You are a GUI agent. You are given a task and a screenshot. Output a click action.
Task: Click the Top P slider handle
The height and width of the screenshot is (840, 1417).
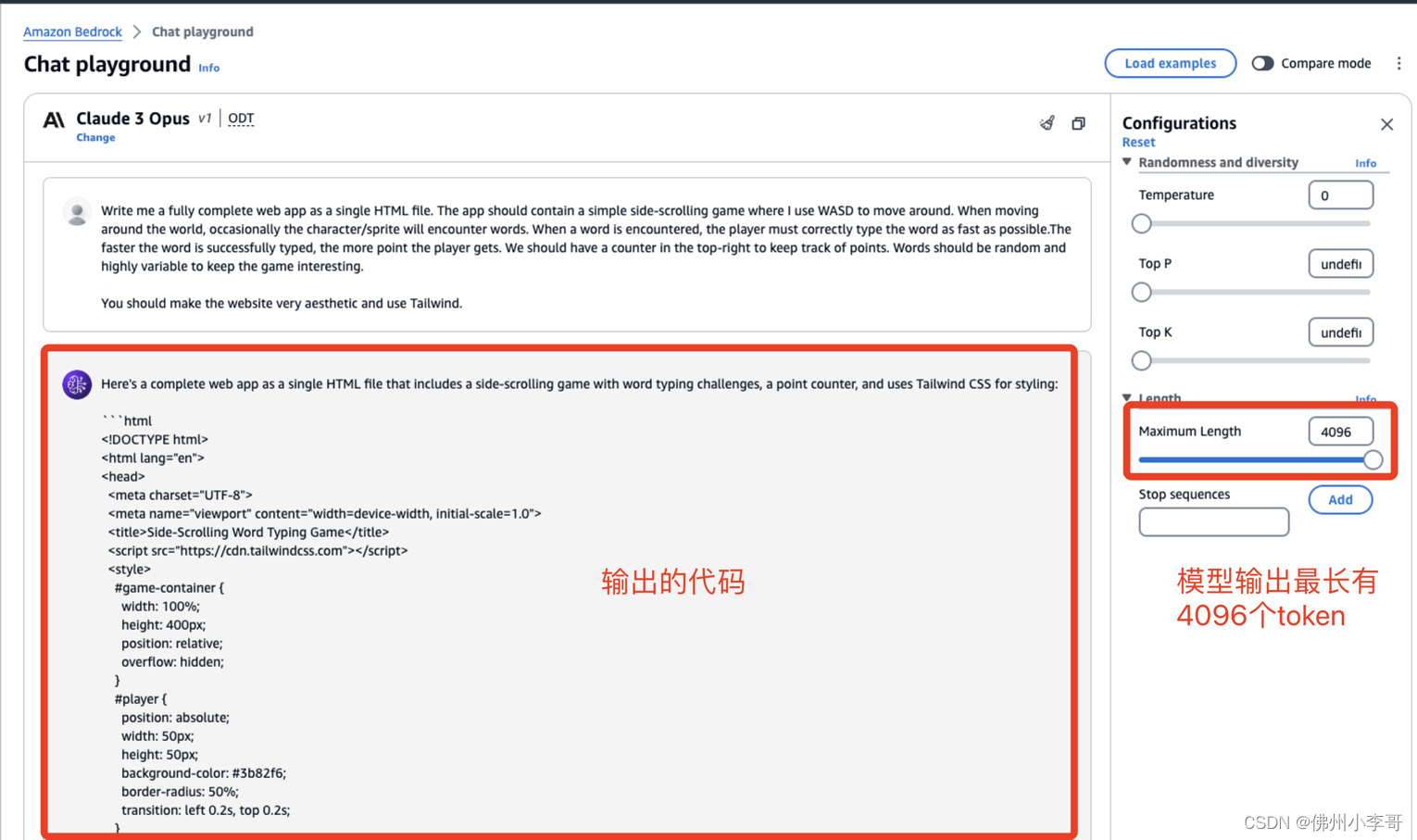point(1141,292)
